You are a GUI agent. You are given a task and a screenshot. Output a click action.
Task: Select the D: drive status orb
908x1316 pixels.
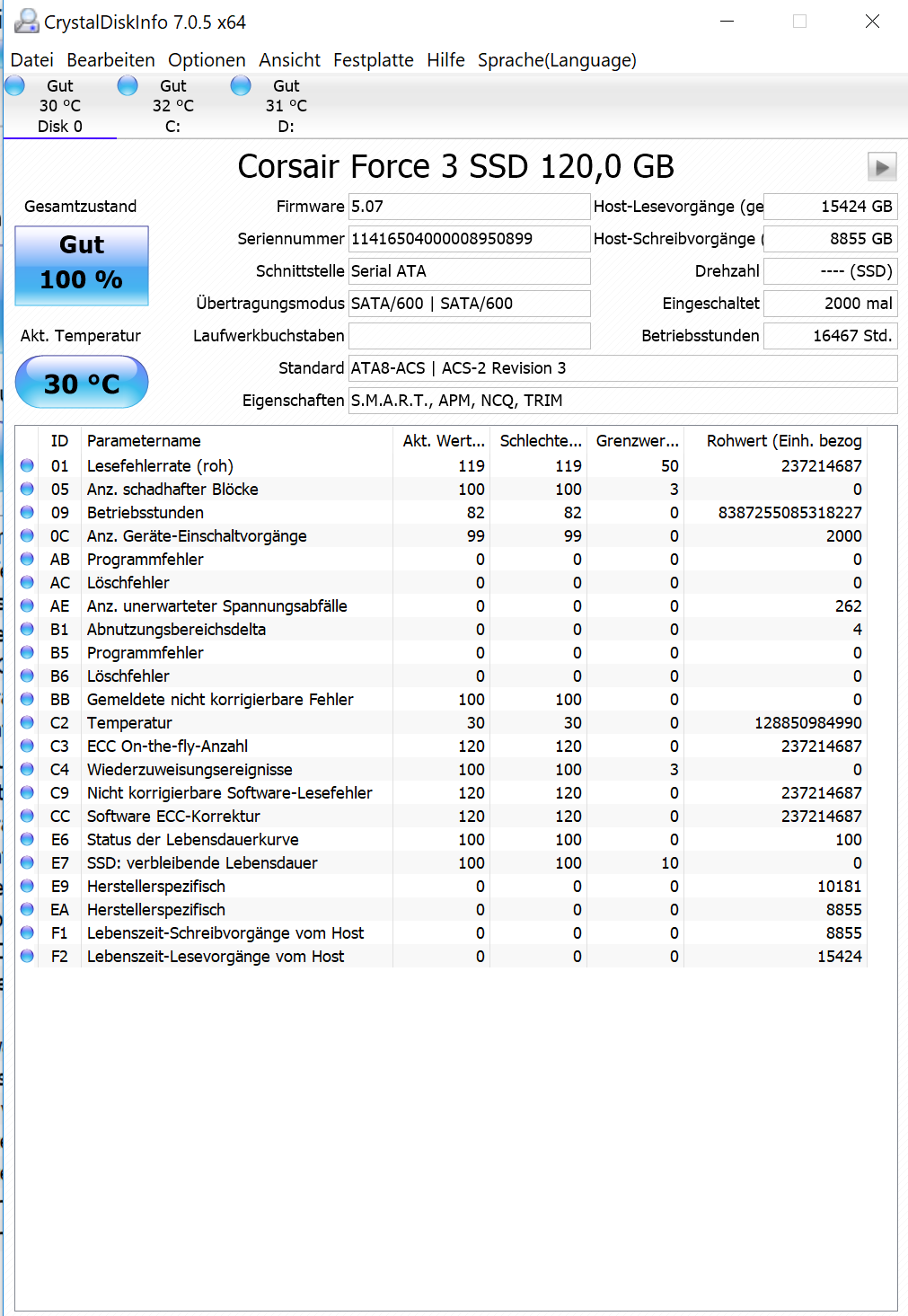242,85
